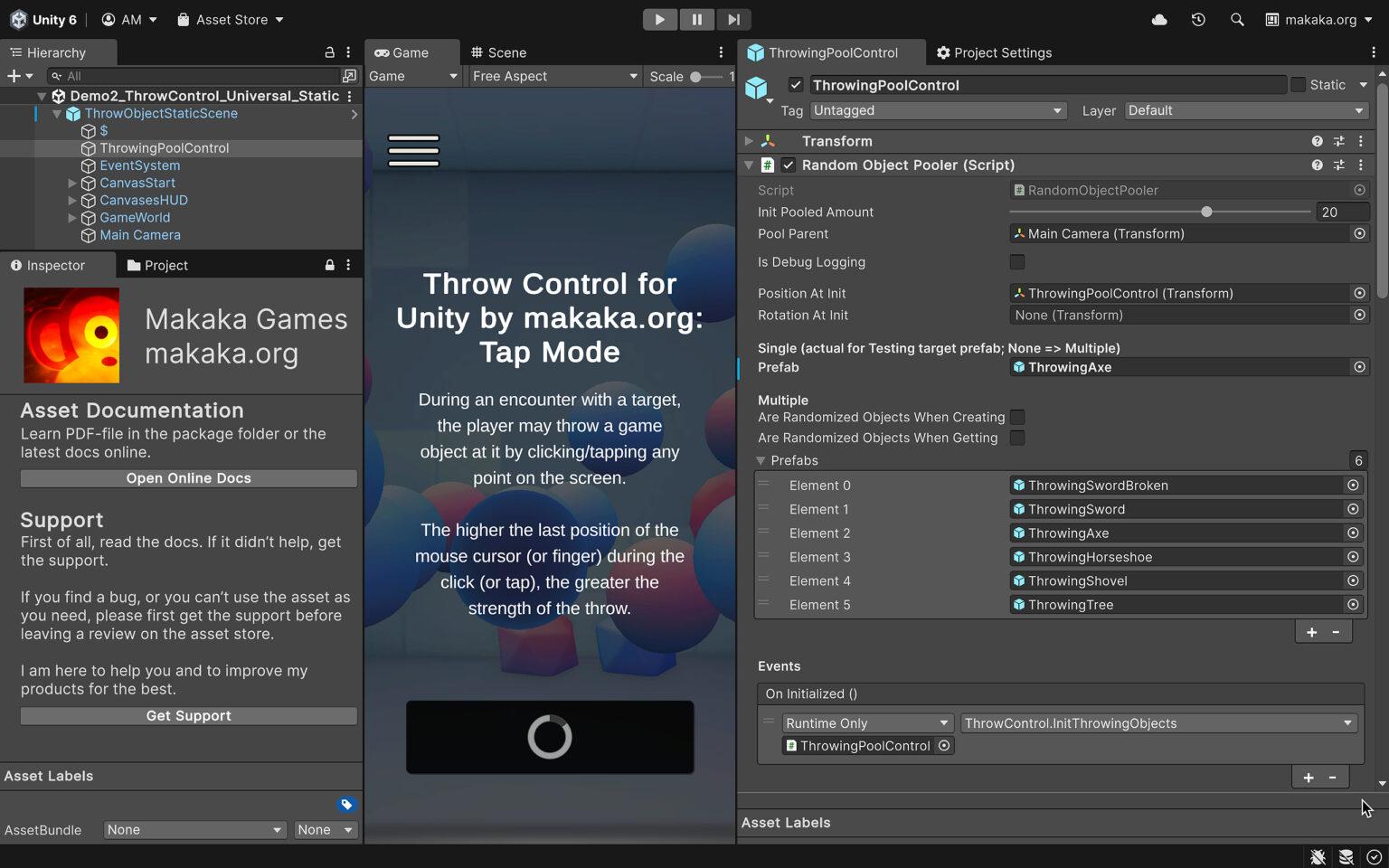
Task: Expand the Transform component
Action: [749, 141]
